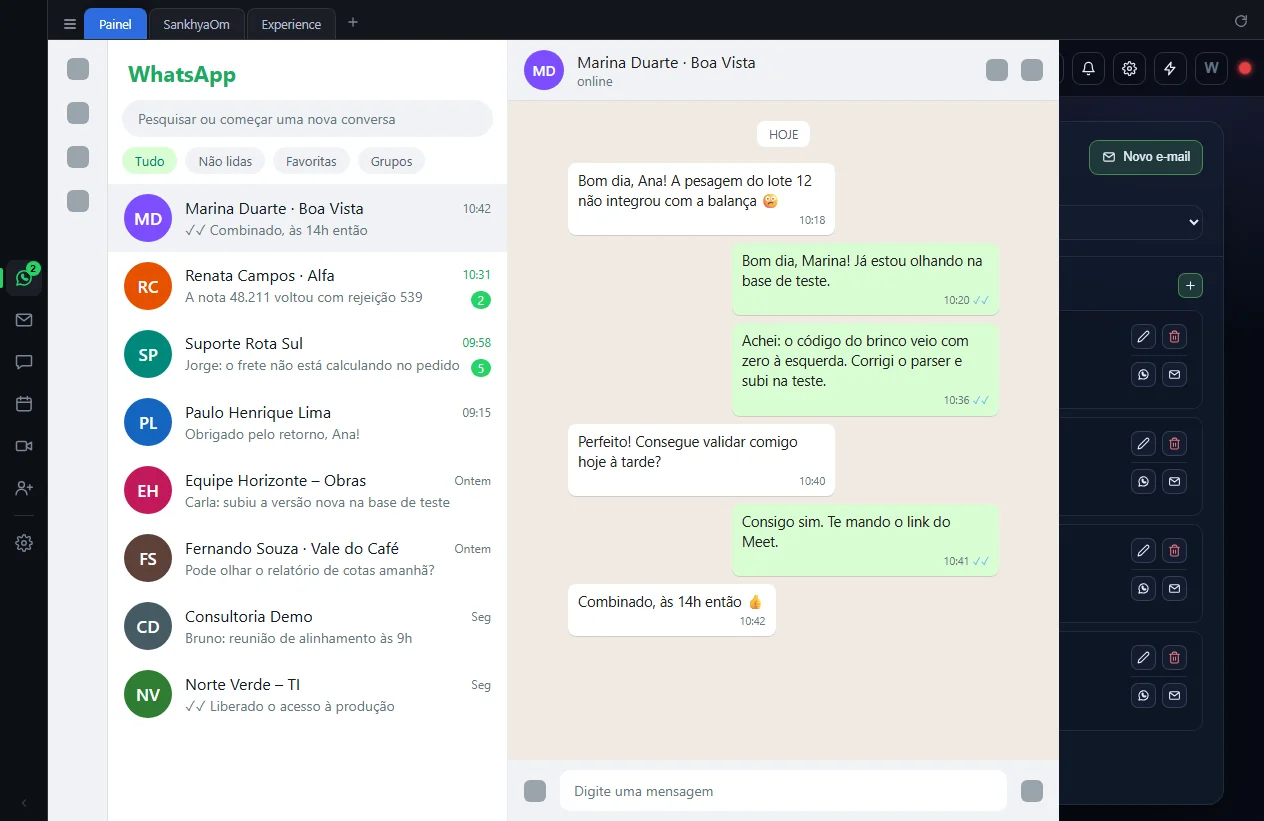Focus the Pesquisar ou começar uma nova conversa field

[307, 119]
